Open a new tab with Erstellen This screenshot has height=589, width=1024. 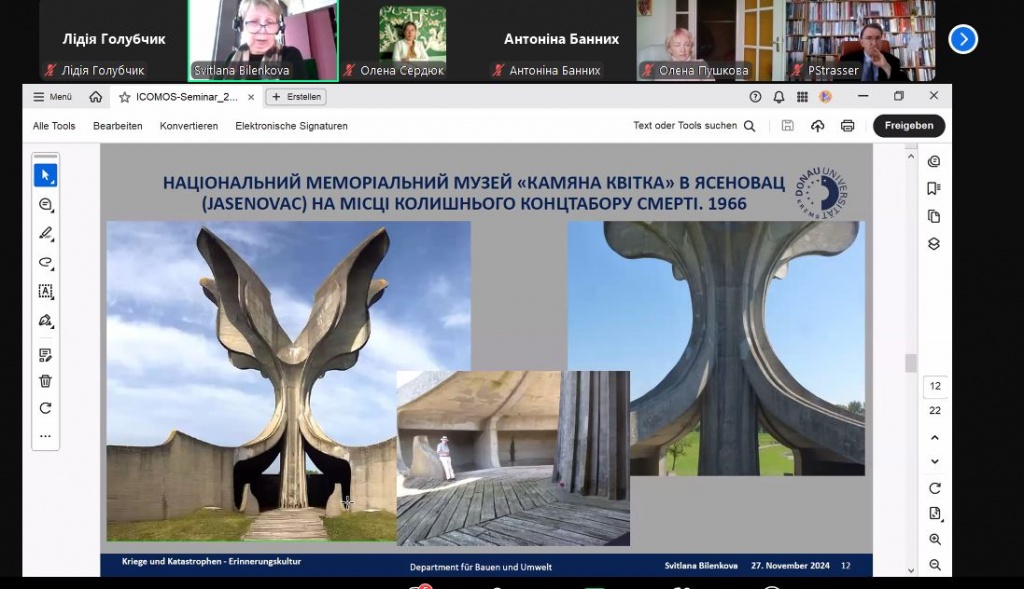(295, 96)
